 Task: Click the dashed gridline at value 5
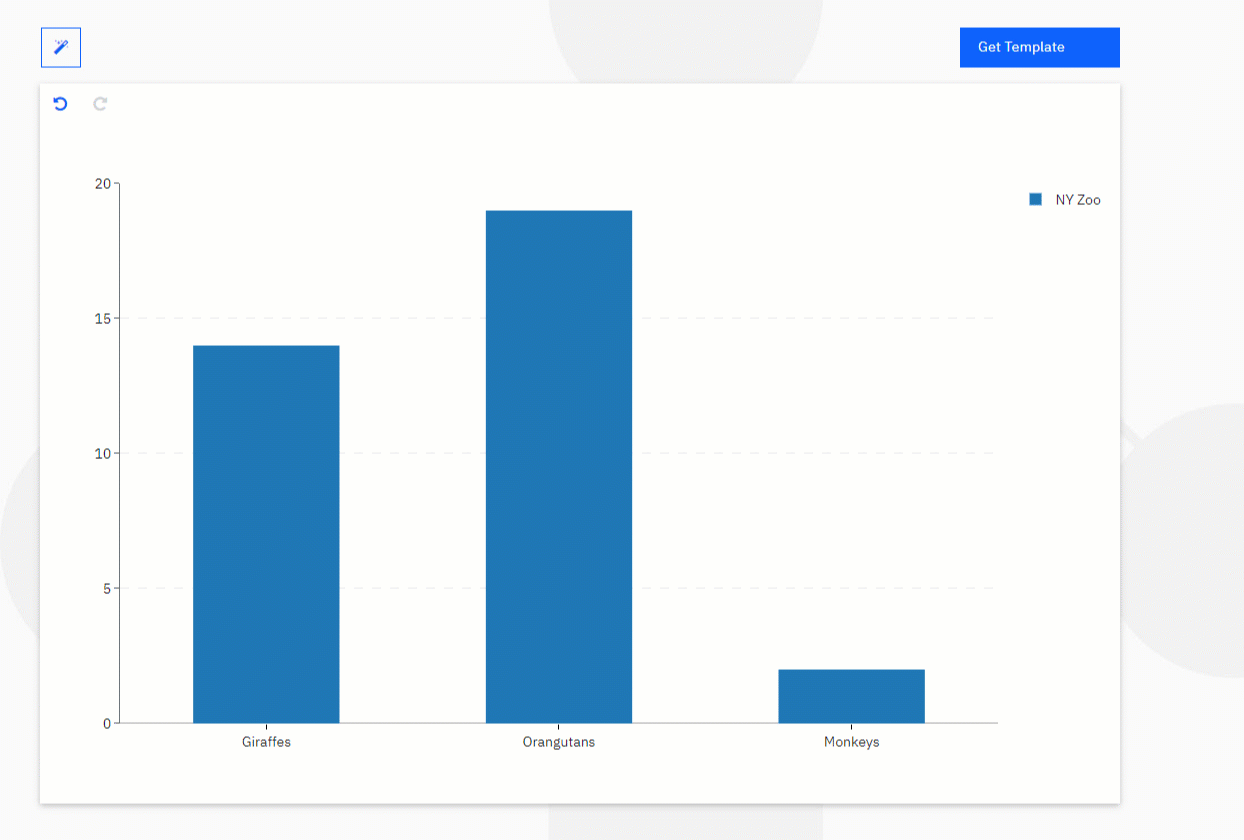tap(700, 588)
